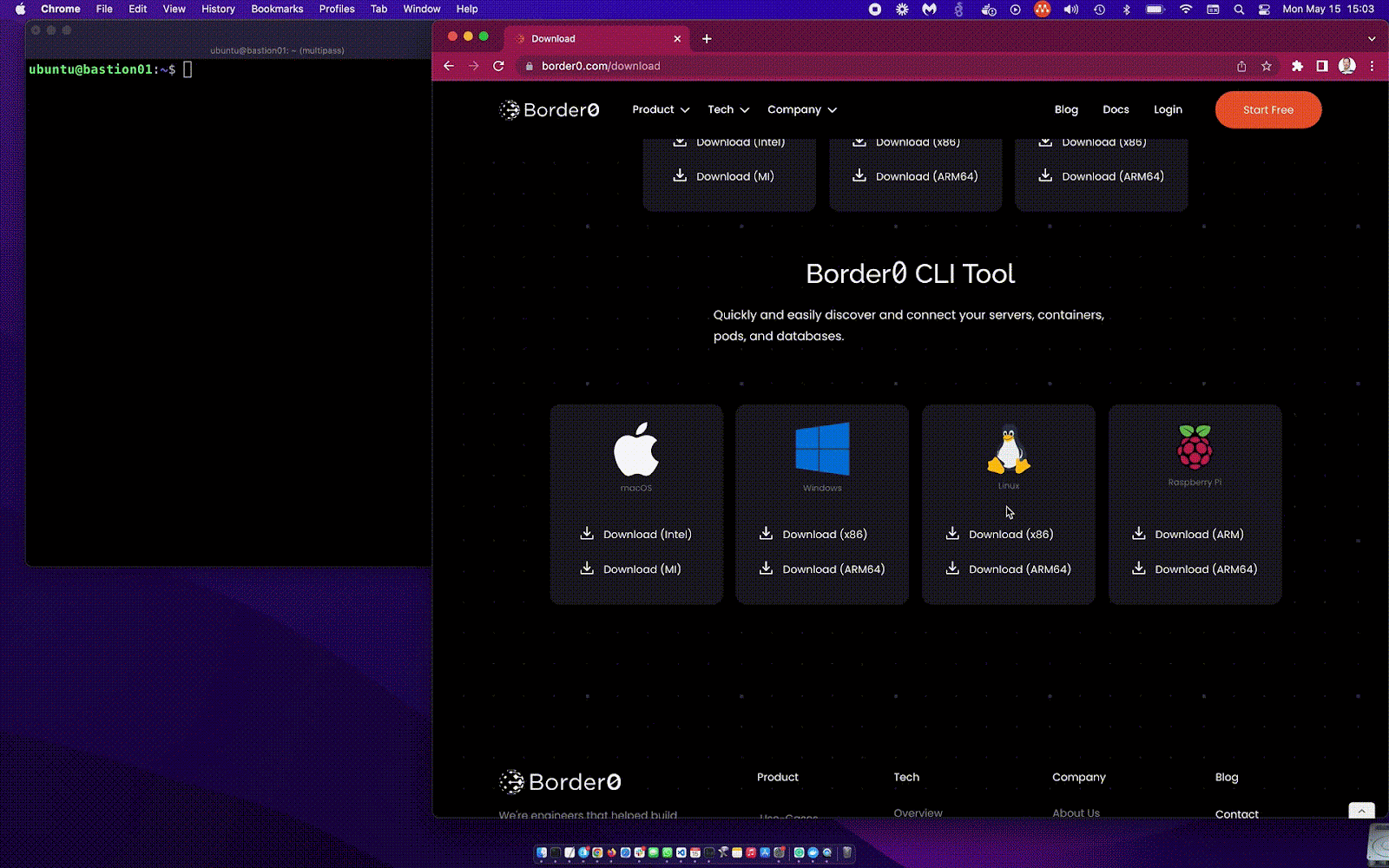
Task: Open the File menu
Action: 104,10
